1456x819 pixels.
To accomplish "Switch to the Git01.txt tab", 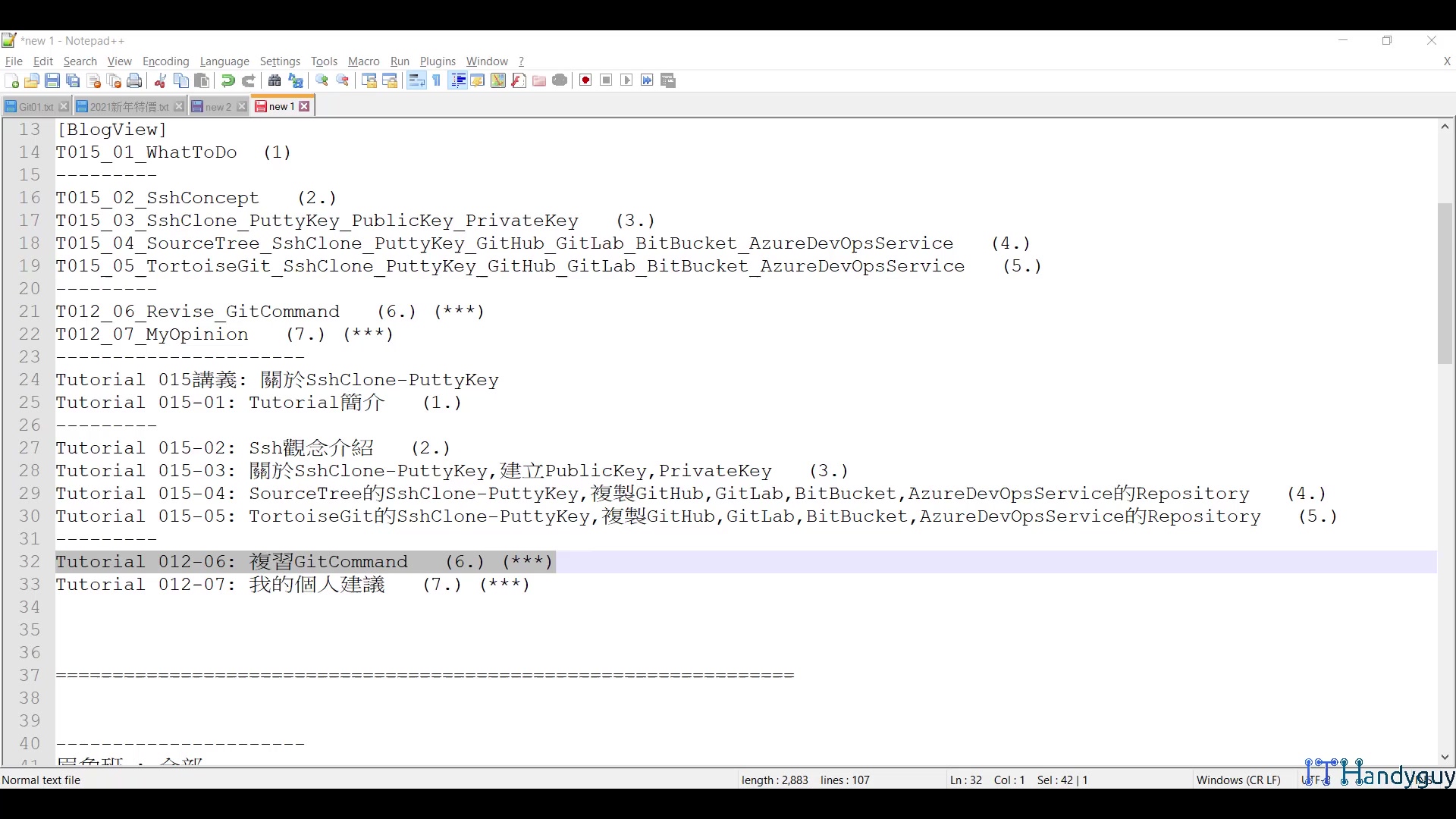I will pos(33,106).
